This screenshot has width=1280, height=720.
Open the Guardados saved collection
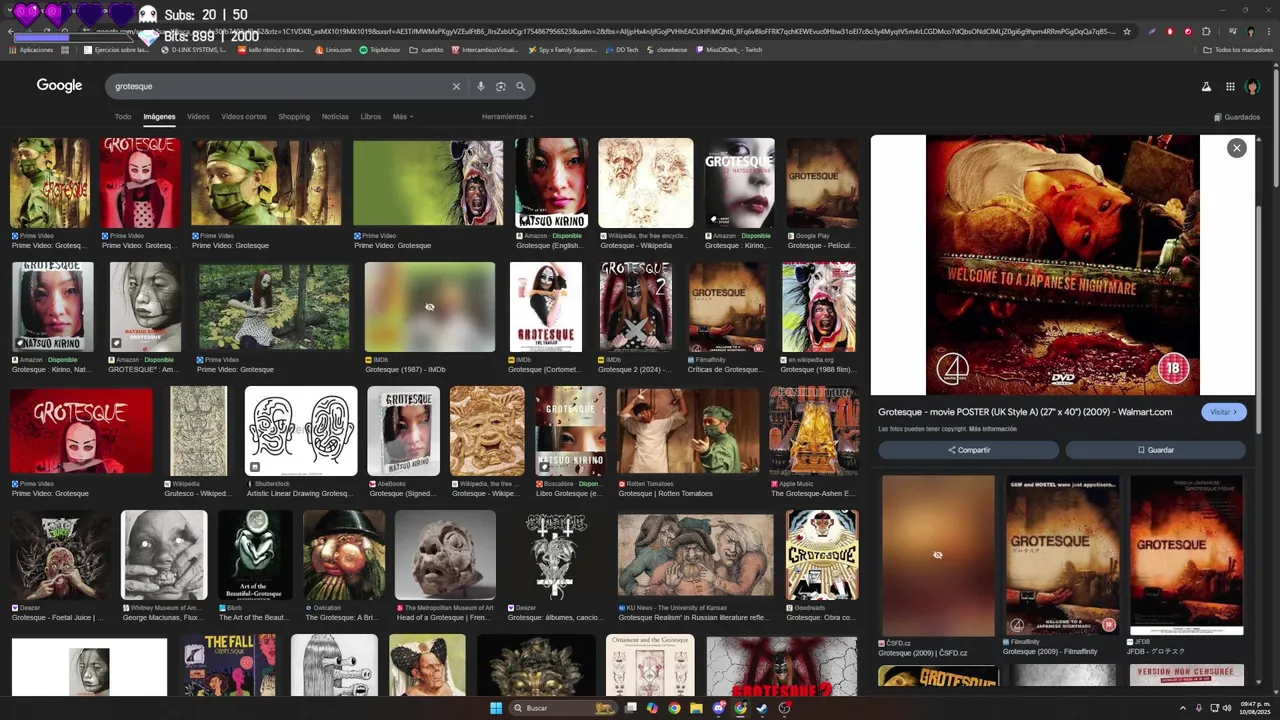[1237, 117]
